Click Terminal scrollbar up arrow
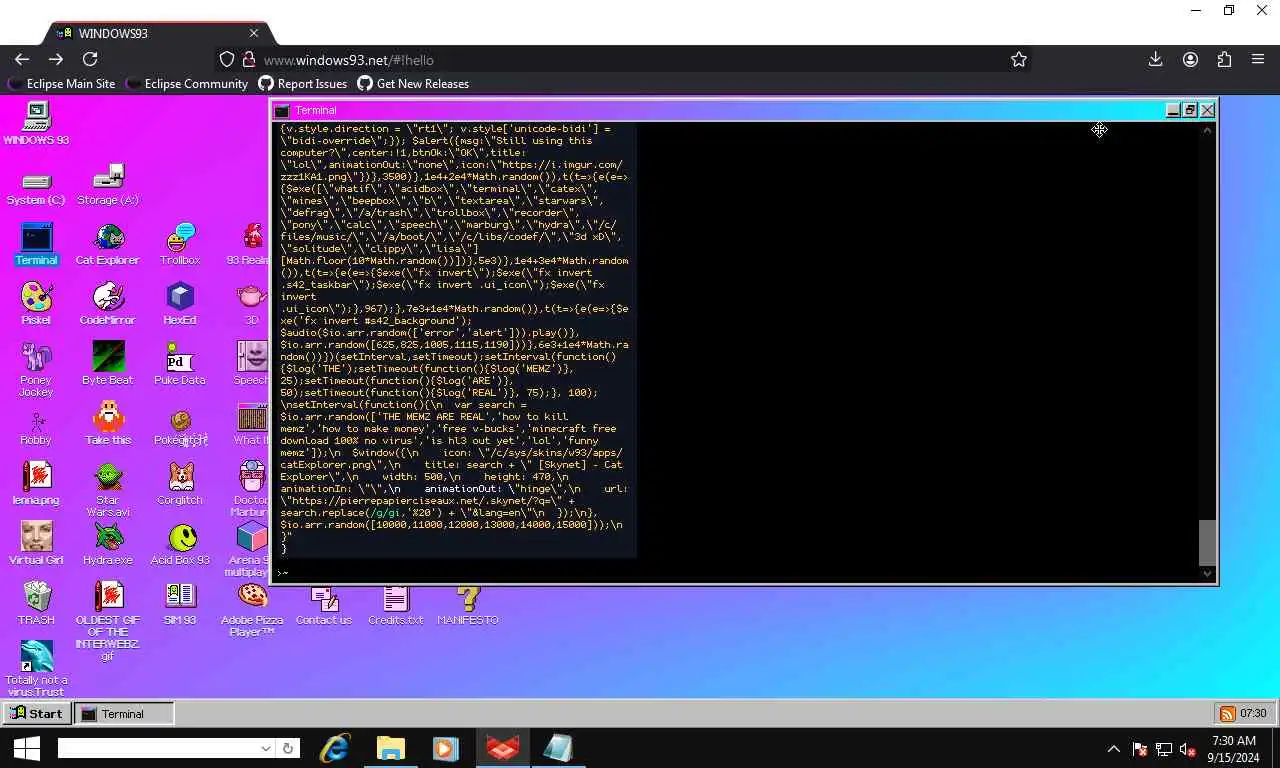The height and width of the screenshot is (768, 1280). tap(1207, 129)
